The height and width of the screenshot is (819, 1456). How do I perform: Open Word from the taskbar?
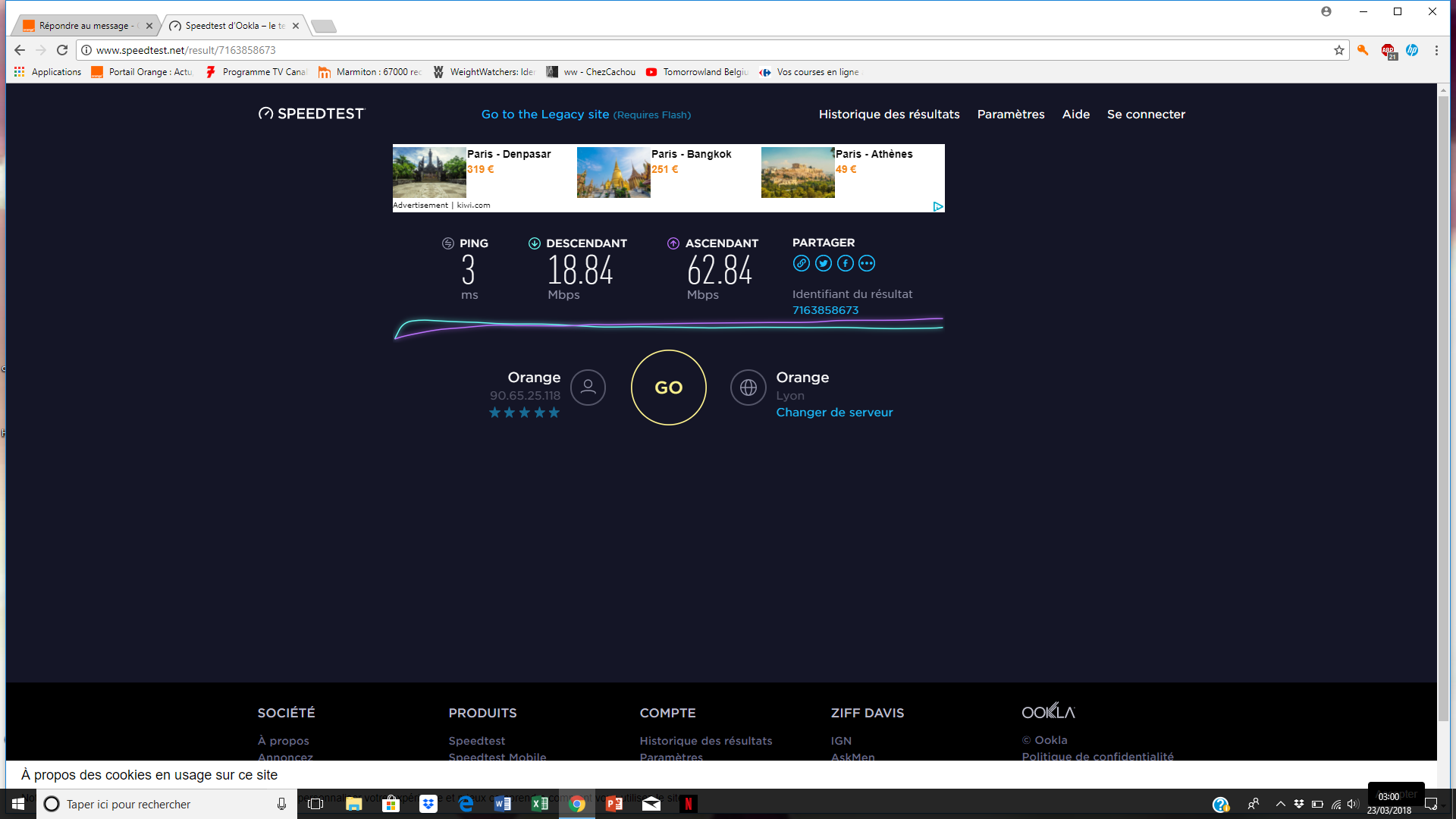(503, 804)
